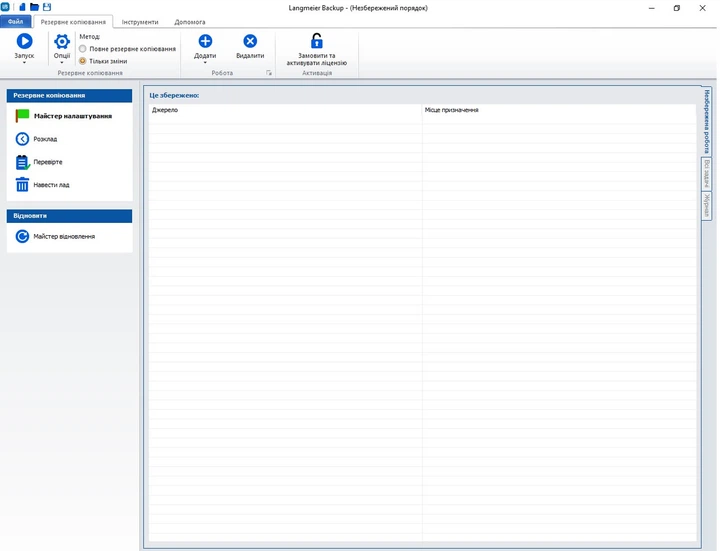The width and height of the screenshot is (720, 551).
Task: Click the Видалити delete icon
Action: 250,41
